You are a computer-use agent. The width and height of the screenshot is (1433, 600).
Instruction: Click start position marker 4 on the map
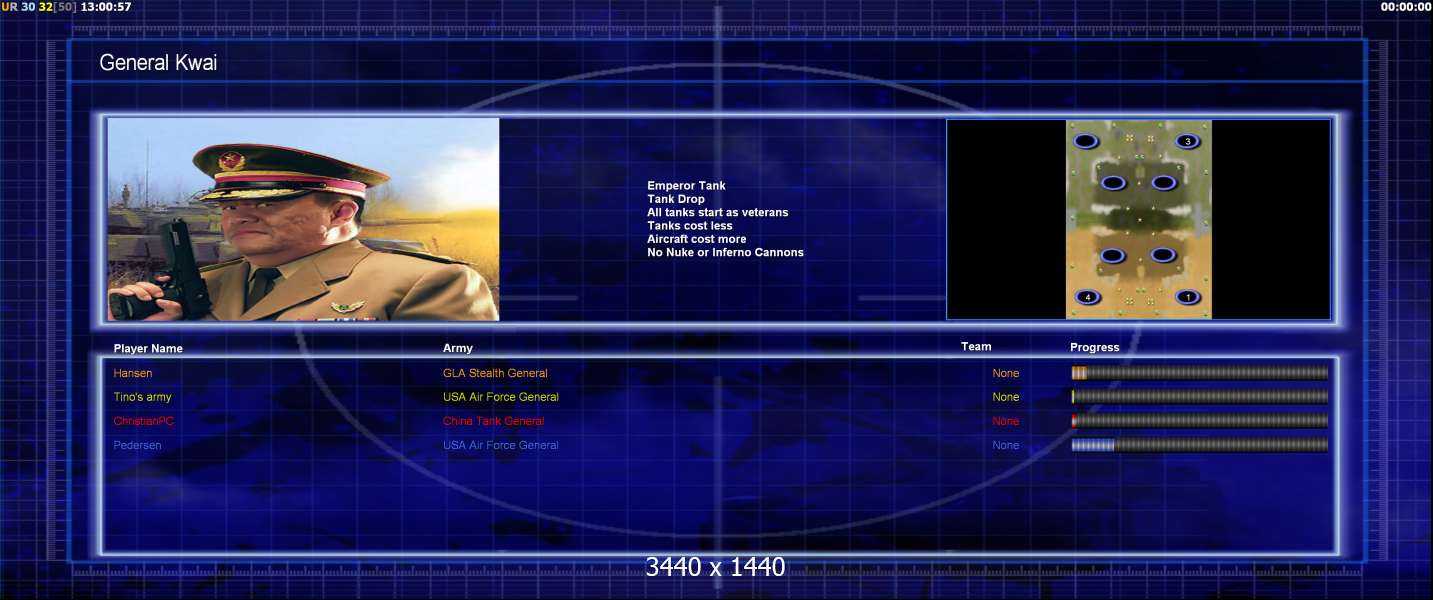(1087, 297)
